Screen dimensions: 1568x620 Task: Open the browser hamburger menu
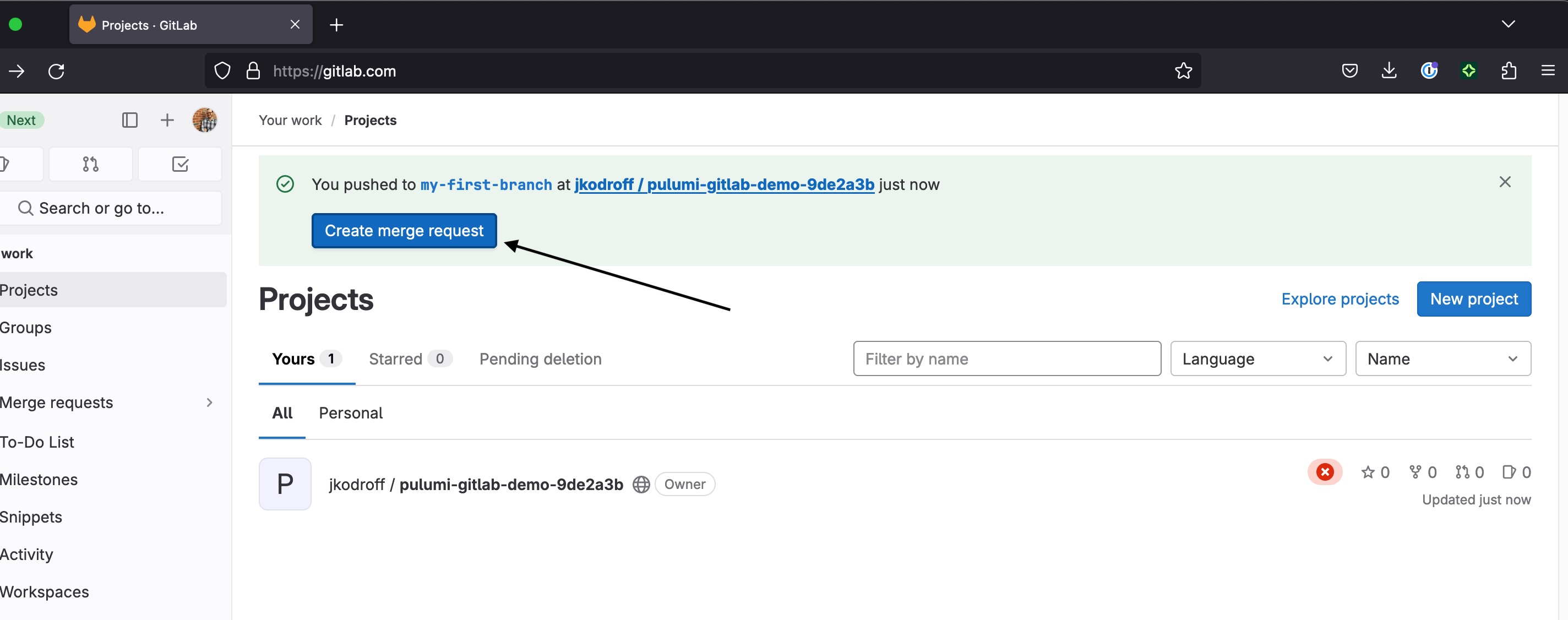(1547, 71)
